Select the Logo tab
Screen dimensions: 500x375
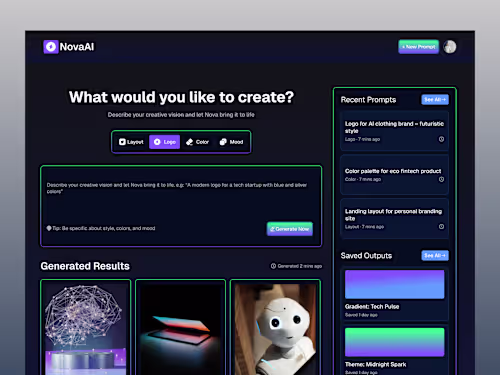165,142
